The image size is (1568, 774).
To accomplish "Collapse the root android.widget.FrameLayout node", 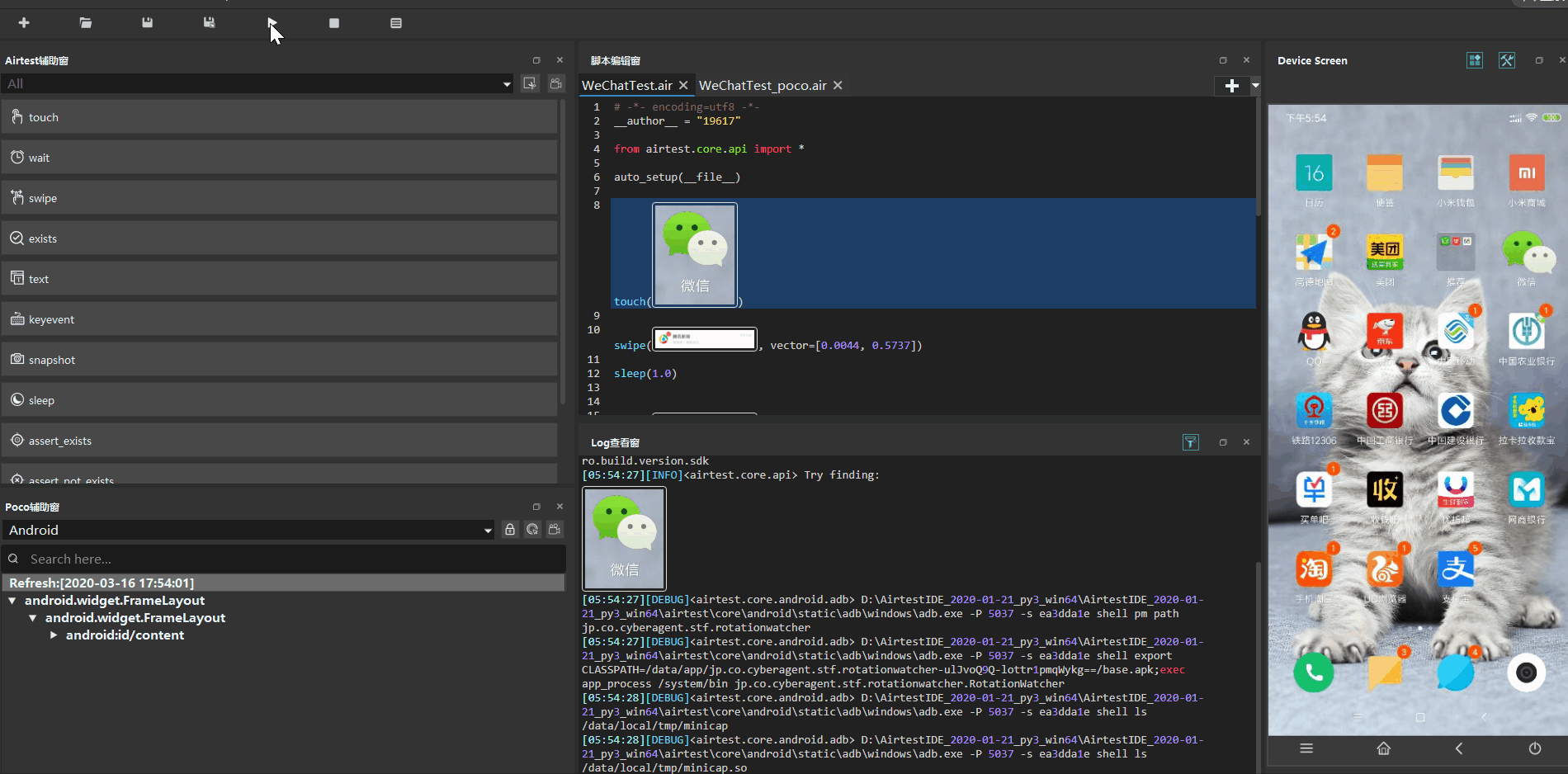I will (x=12, y=601).
